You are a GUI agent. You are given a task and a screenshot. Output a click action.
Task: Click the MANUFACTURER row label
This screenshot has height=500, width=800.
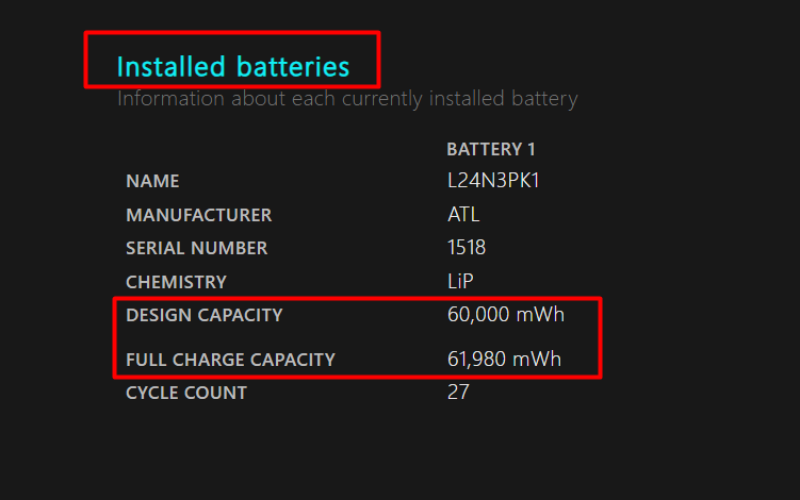pos(199,215)
